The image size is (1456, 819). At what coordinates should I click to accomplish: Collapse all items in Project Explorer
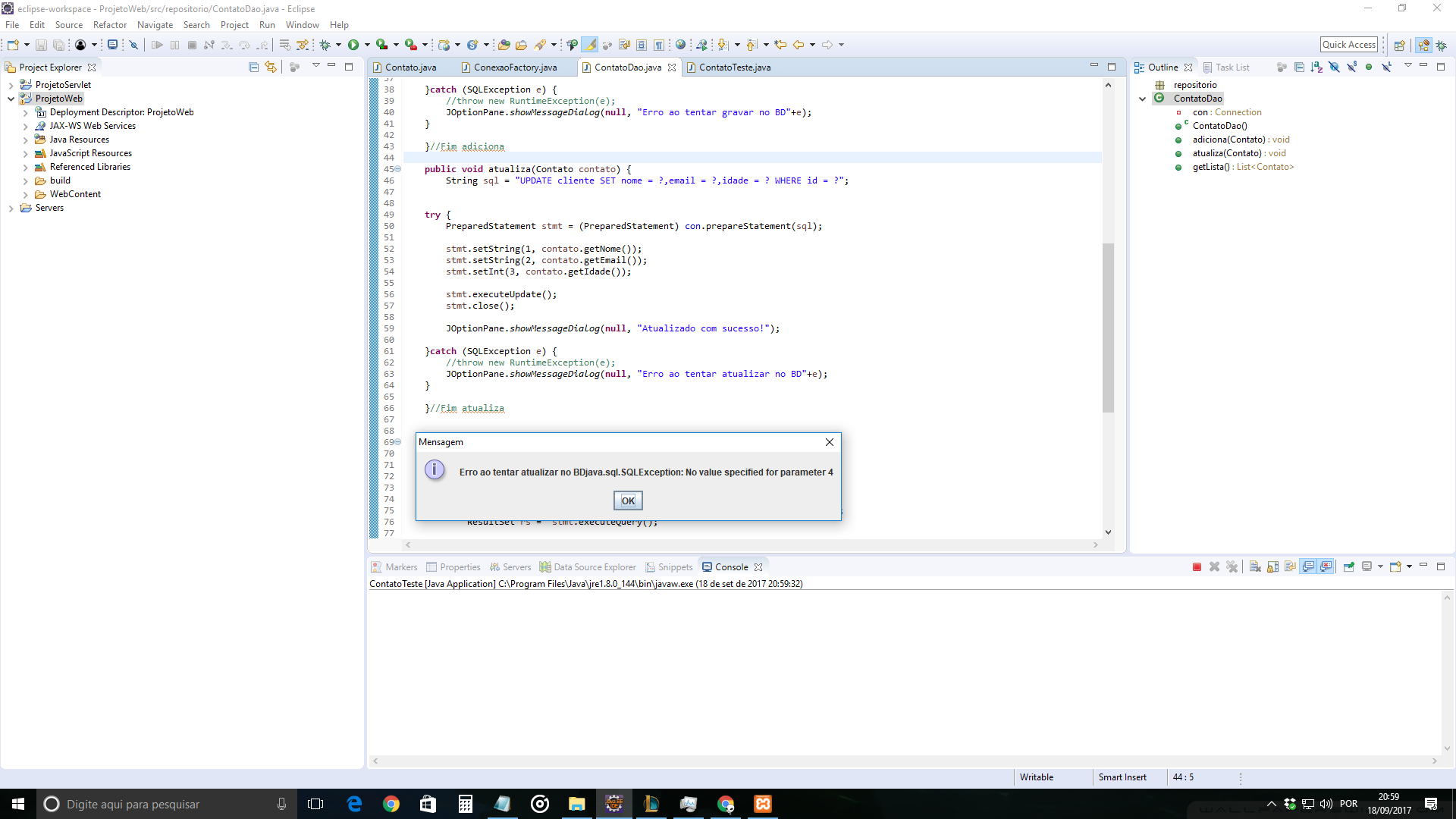click(x=253, y=67)
